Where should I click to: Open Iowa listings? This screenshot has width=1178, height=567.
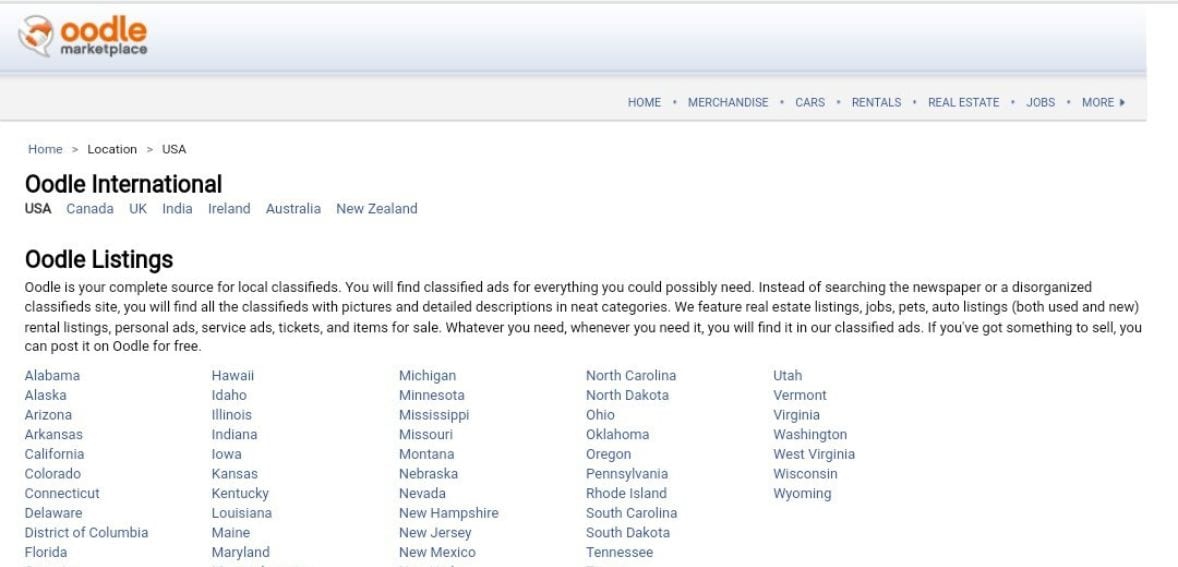pos(227,454)
